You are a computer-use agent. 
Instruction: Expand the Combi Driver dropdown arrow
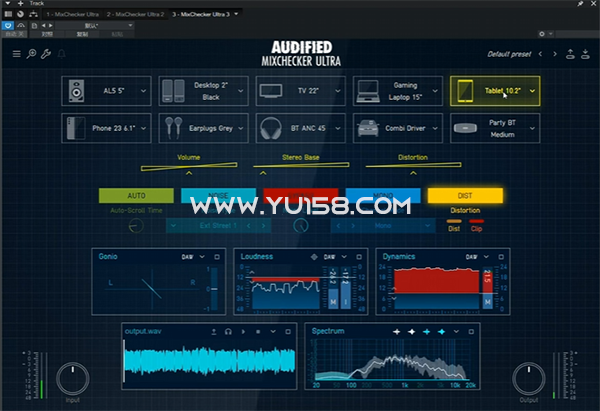click(x=435, y=129)
